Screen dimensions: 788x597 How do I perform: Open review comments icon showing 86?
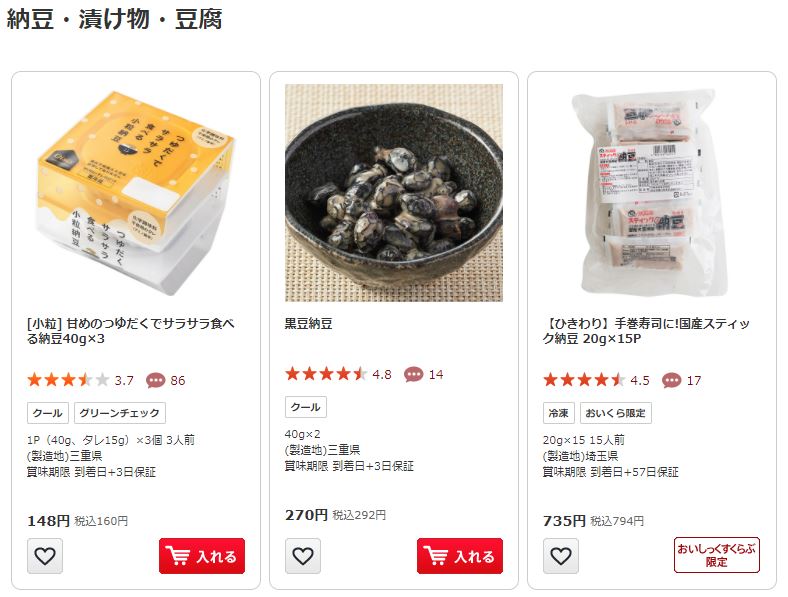pyautogui.click(x=155, y=380)
